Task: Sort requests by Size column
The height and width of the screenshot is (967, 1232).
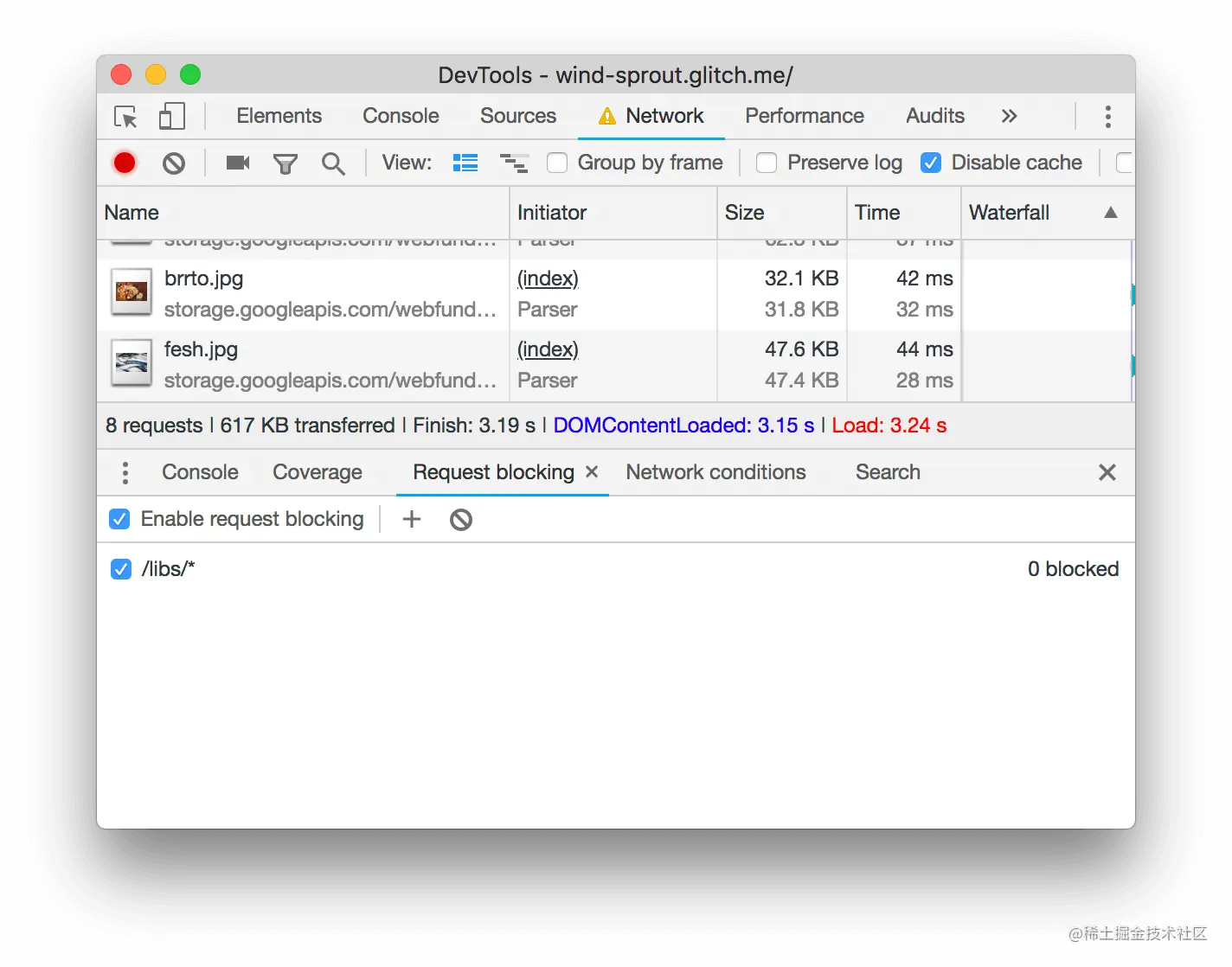Action: (x=782, y=213)
